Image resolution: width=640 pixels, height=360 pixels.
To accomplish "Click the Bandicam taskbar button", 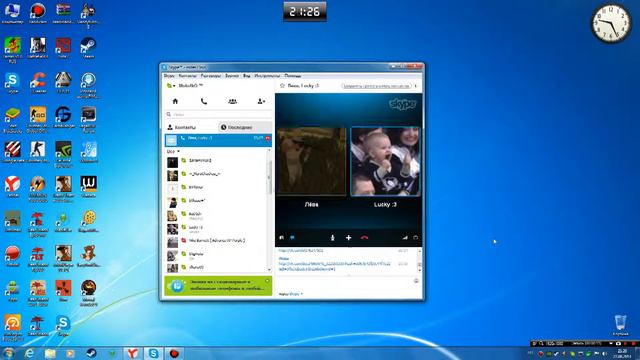I will tap(174, 353).
